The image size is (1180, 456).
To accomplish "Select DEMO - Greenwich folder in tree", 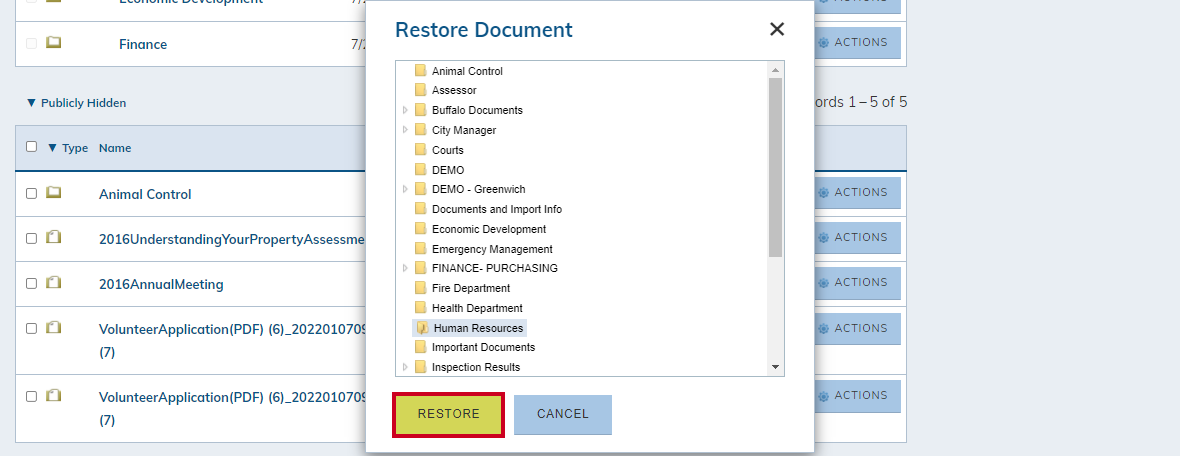I will [479, 190].
